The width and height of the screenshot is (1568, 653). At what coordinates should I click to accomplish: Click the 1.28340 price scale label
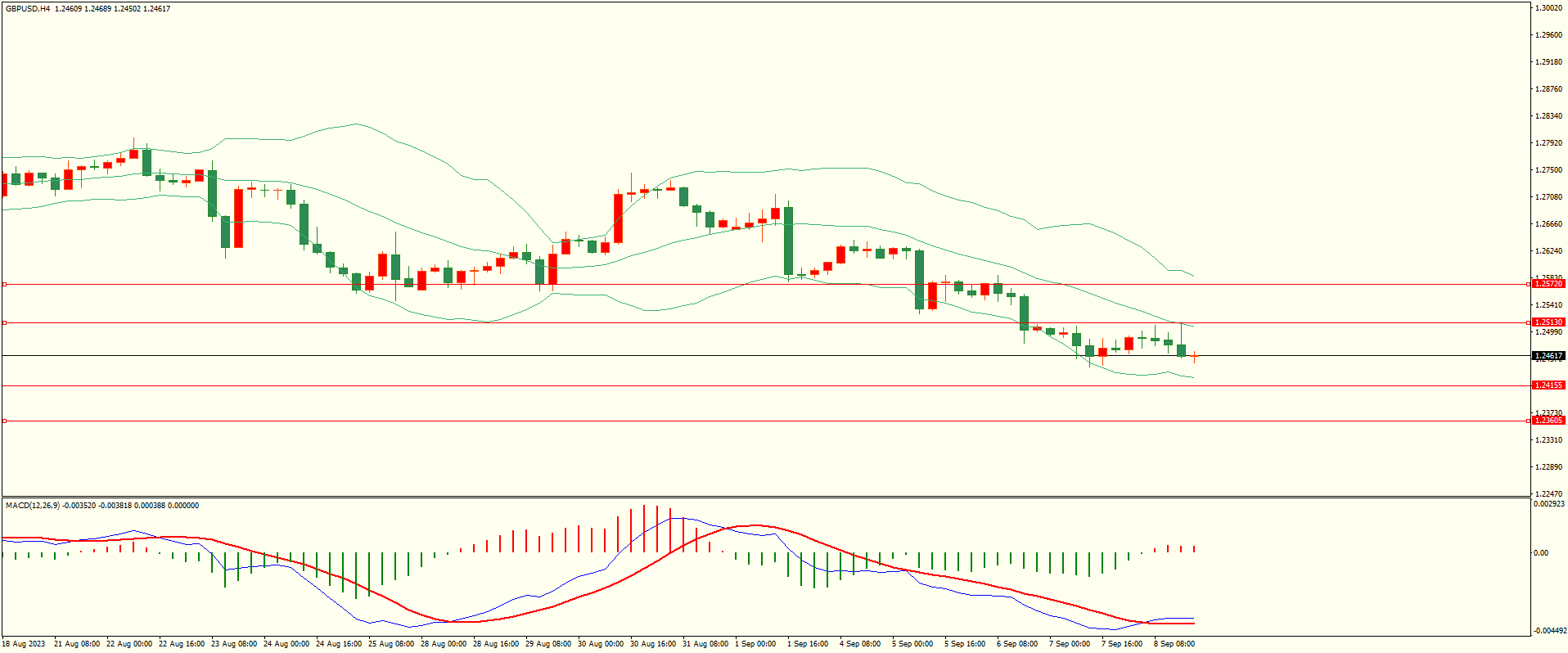(x=1548, y=116)
